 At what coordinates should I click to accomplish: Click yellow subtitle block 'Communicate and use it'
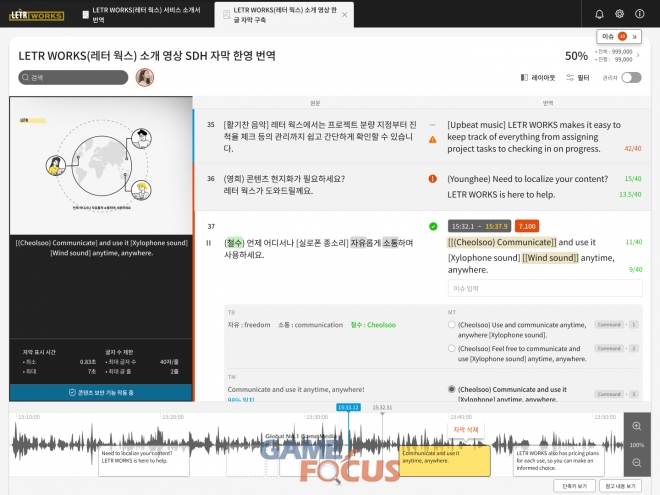click(444, 461)
